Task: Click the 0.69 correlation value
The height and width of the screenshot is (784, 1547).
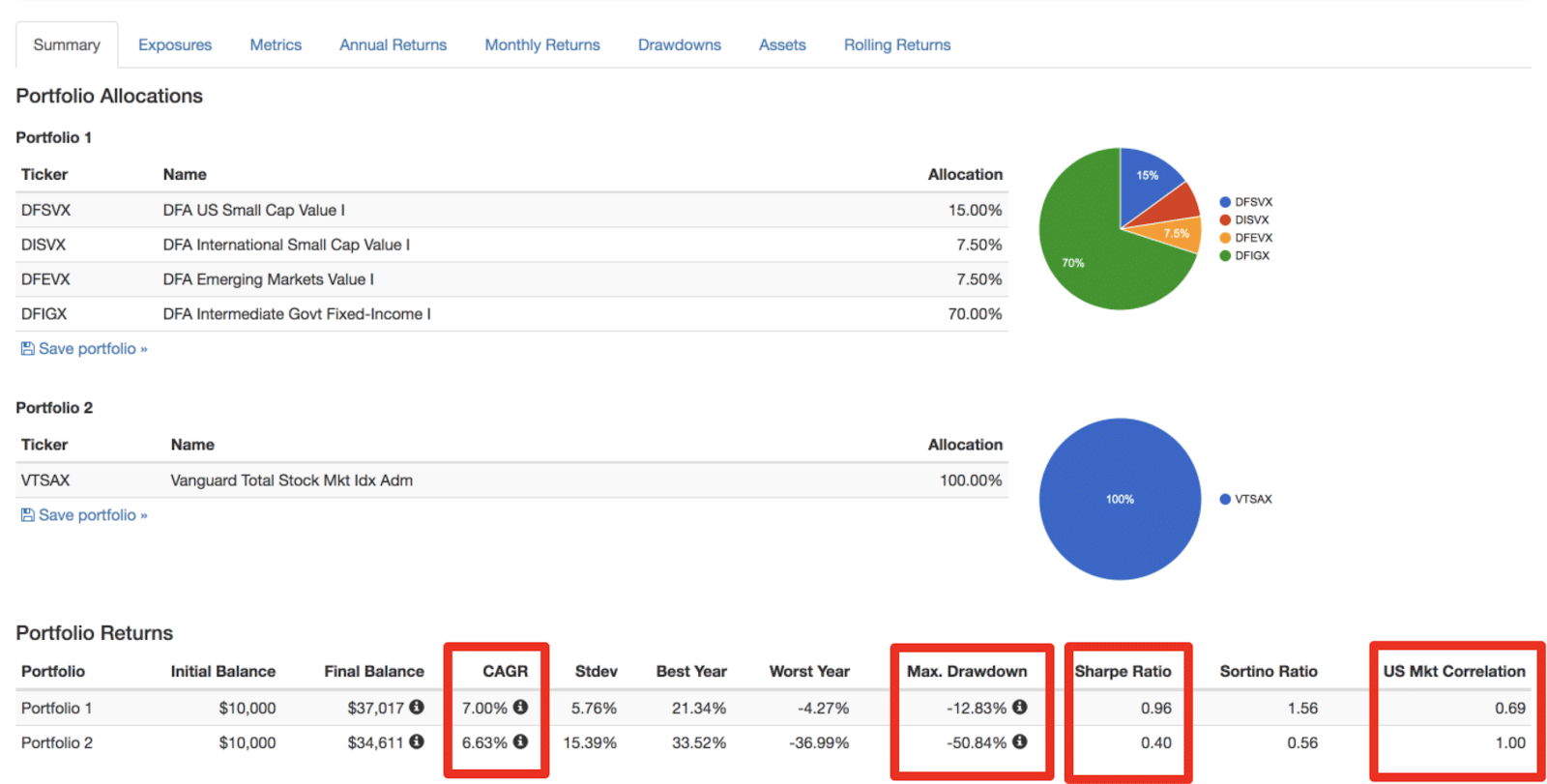Action: click(1510, 708)
